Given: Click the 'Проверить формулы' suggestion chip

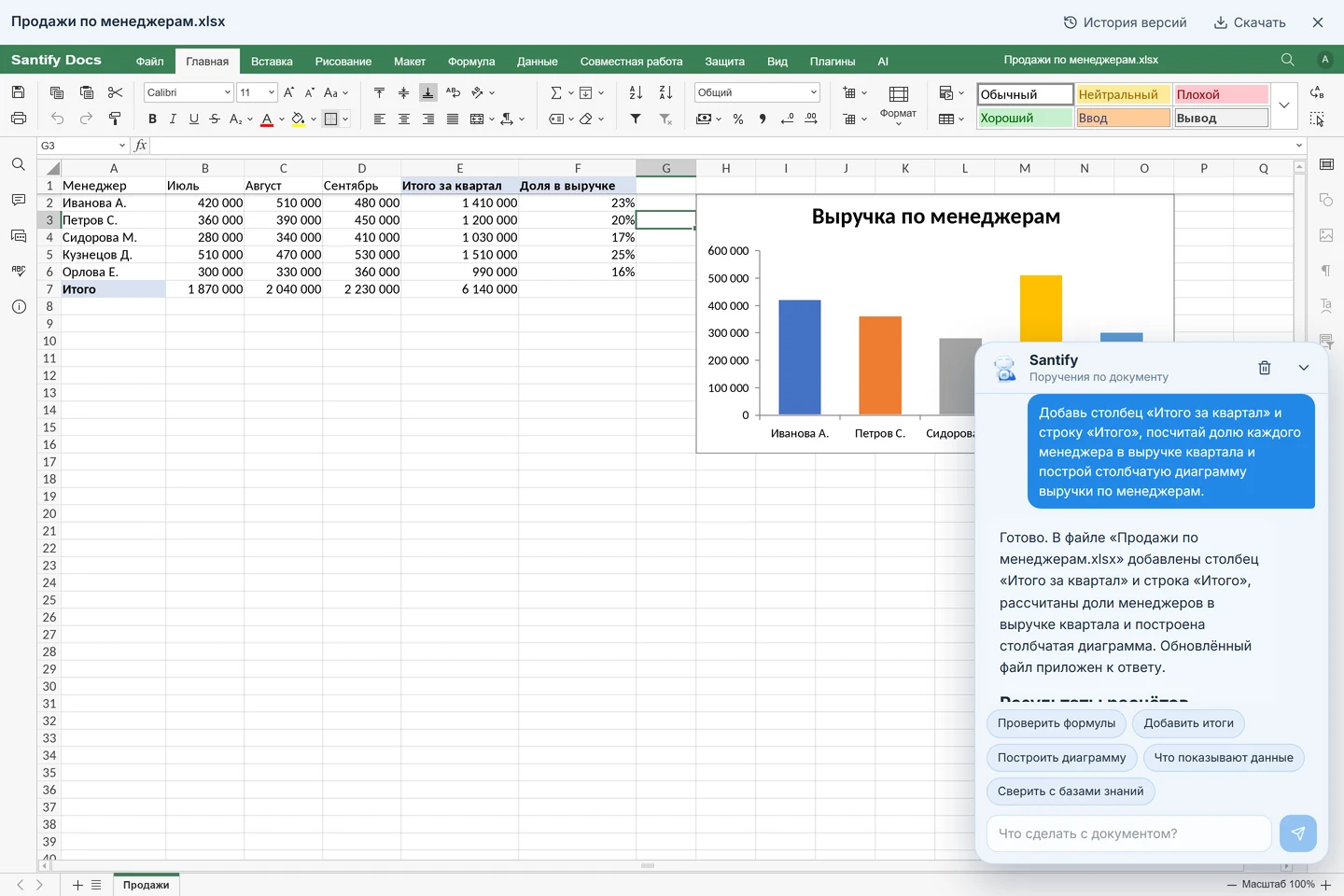Looking at the screenshot, I should (x=1057, y=723).
